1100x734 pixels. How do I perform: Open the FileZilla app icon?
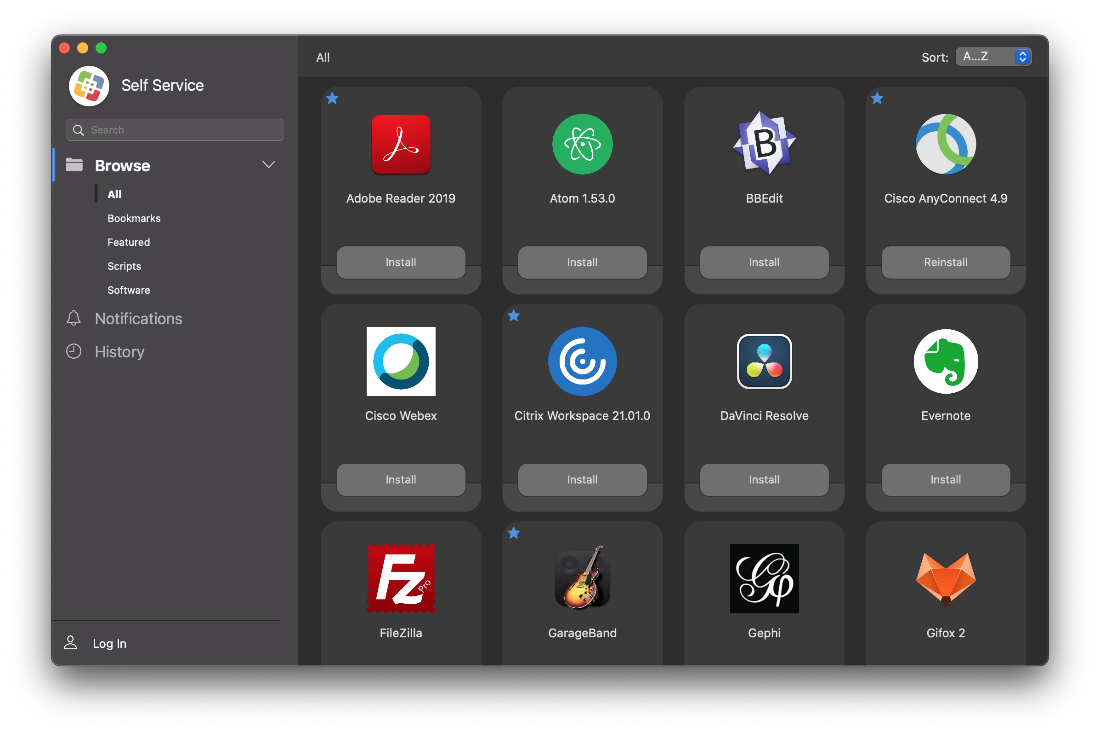pos(401,578)
